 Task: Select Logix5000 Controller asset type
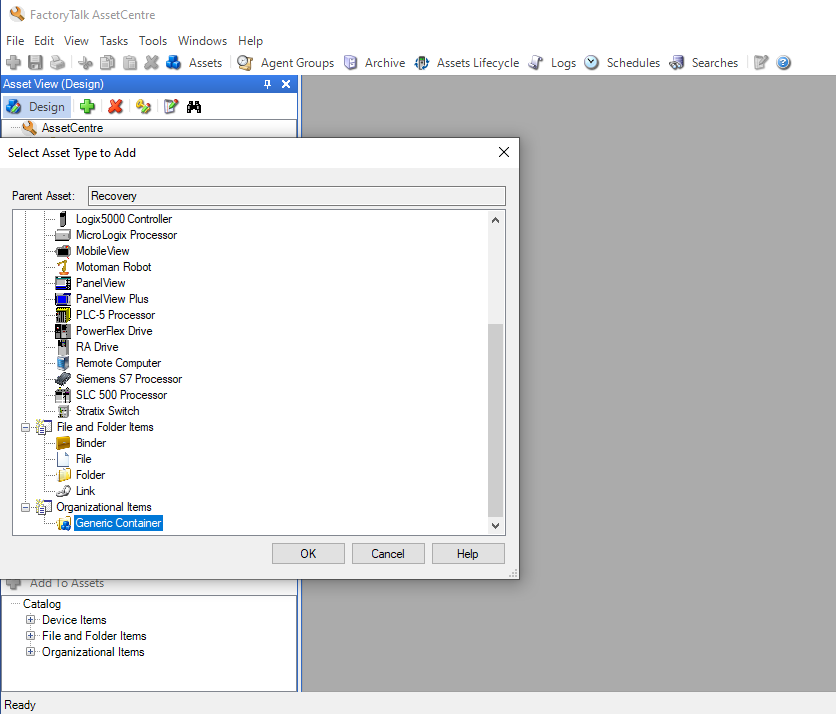point(124,219)
